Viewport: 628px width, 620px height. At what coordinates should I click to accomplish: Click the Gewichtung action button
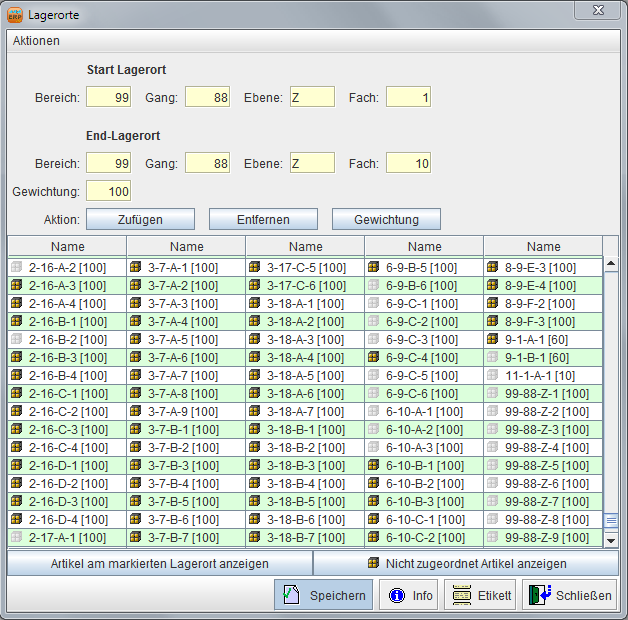[386, 219]
